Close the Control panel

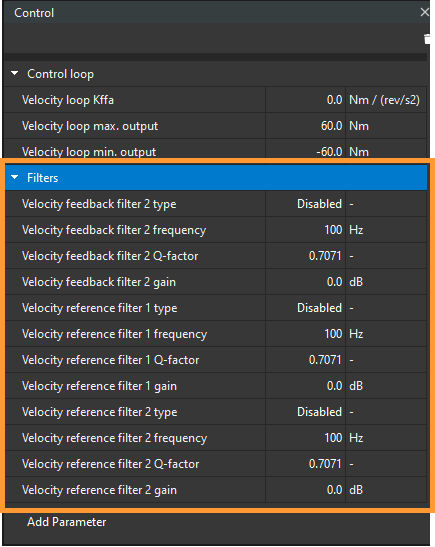425,12
